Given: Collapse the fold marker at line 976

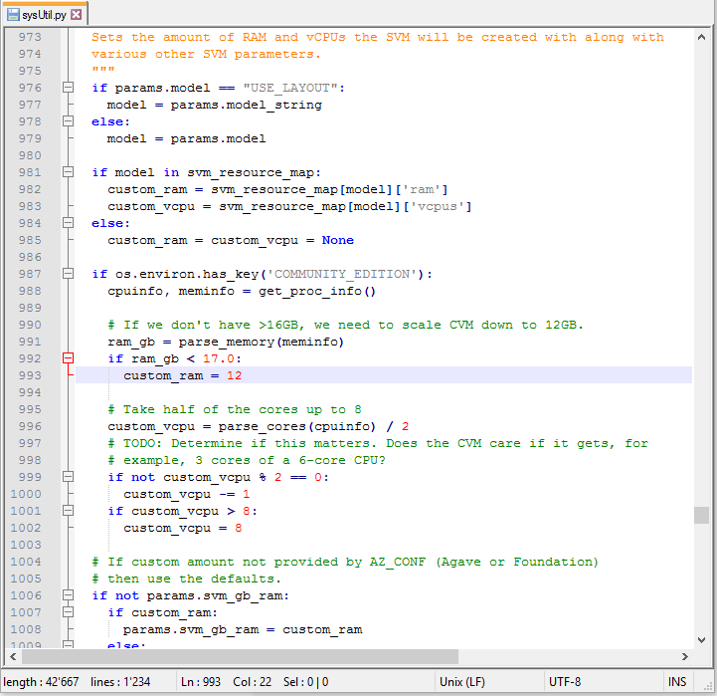Looking at the screenshot, I should [68, 88].
